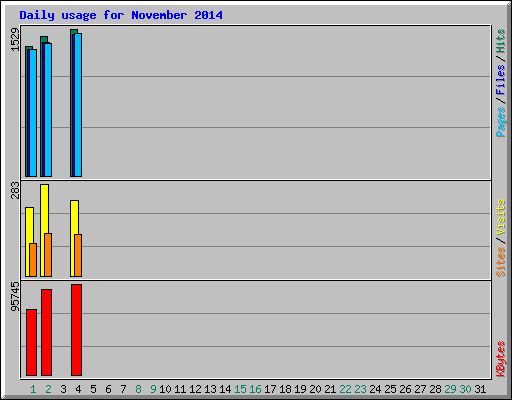512x400 pixels.
Task: Click day 6 on the x-axis
Action: coord(108,389)
